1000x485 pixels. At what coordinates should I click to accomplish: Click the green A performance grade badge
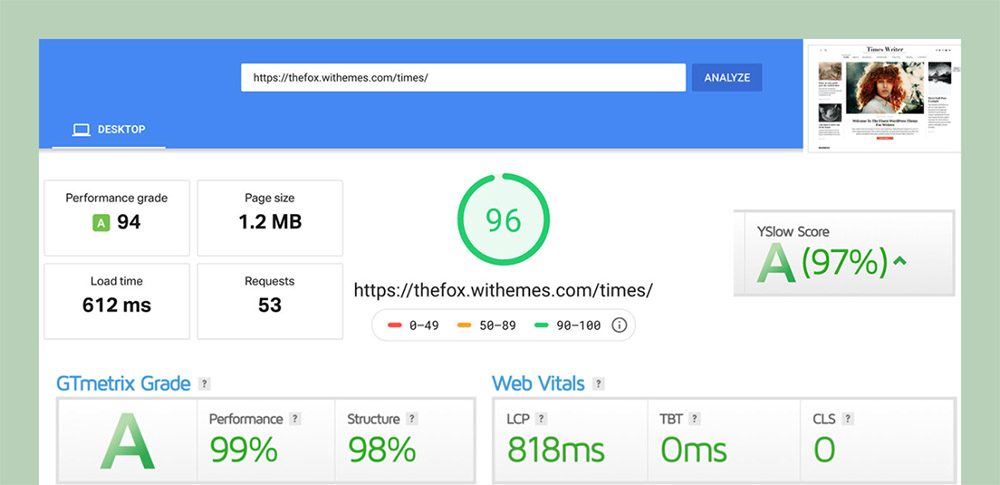click(101, 223)
